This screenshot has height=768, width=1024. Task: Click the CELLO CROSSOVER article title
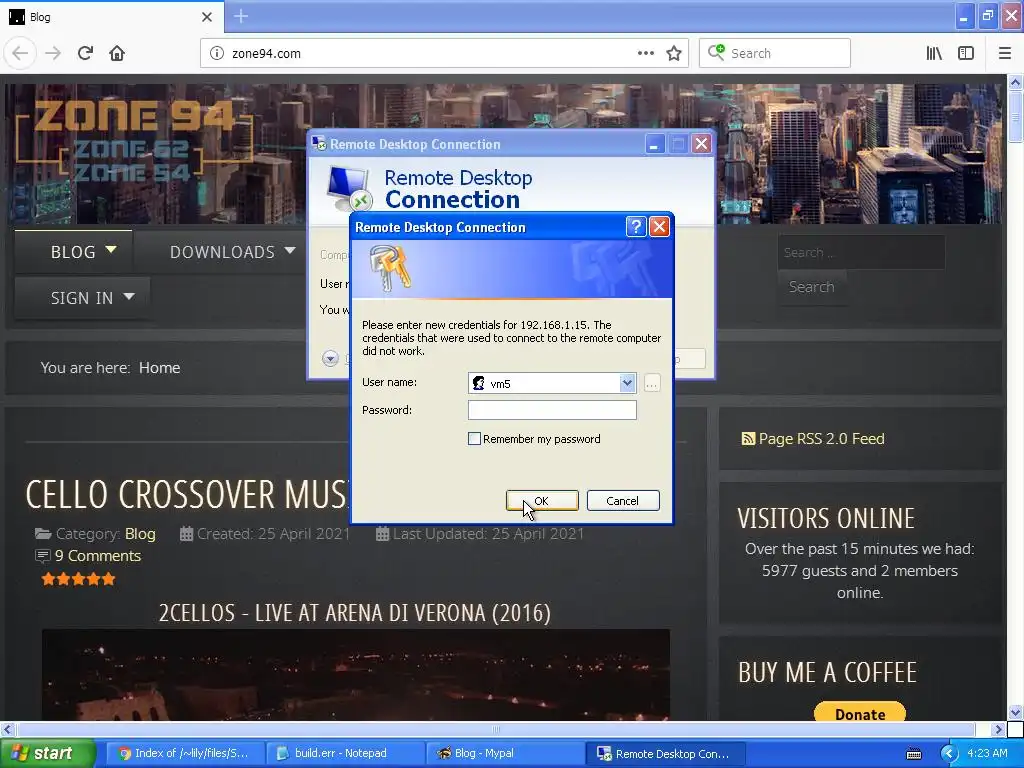(x=187, y=495)
